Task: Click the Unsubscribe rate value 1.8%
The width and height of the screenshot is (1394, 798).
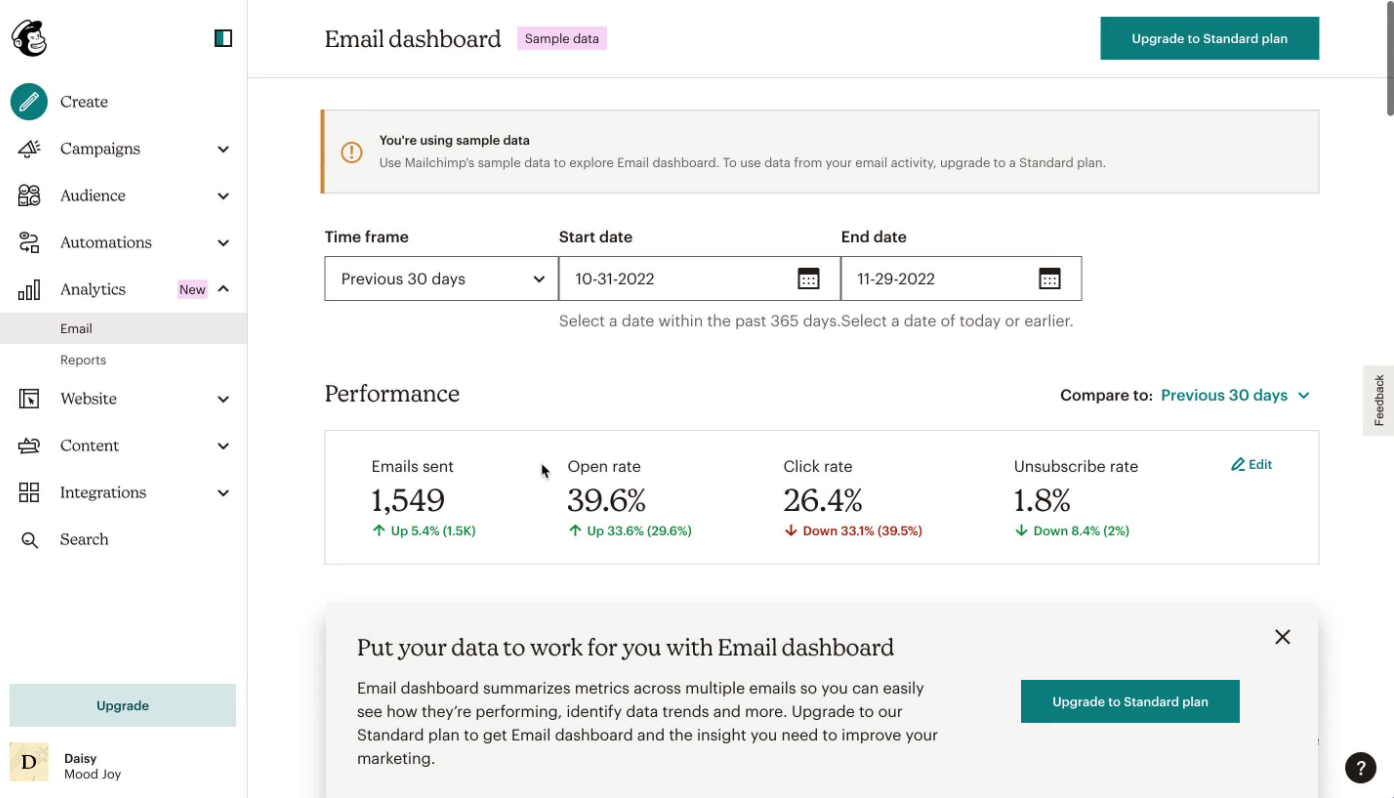Action: [1042, 500]
